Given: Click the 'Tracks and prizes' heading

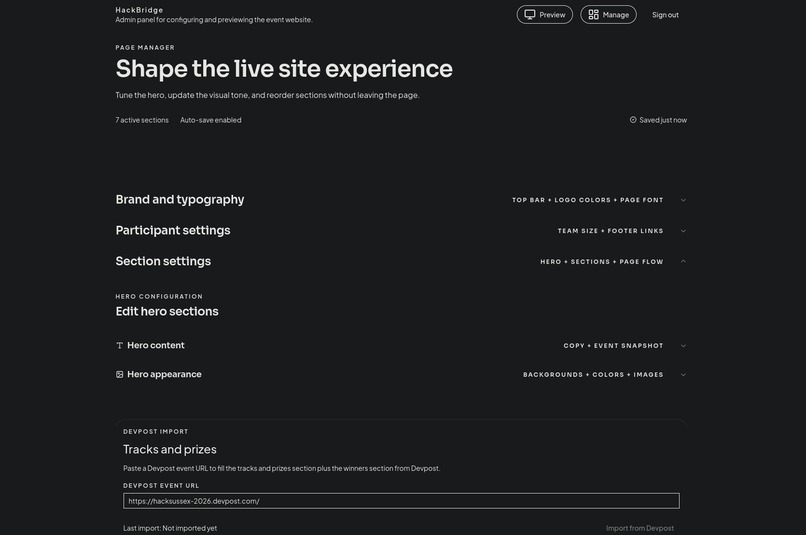Looking at the screenshot, I should 170,449.
